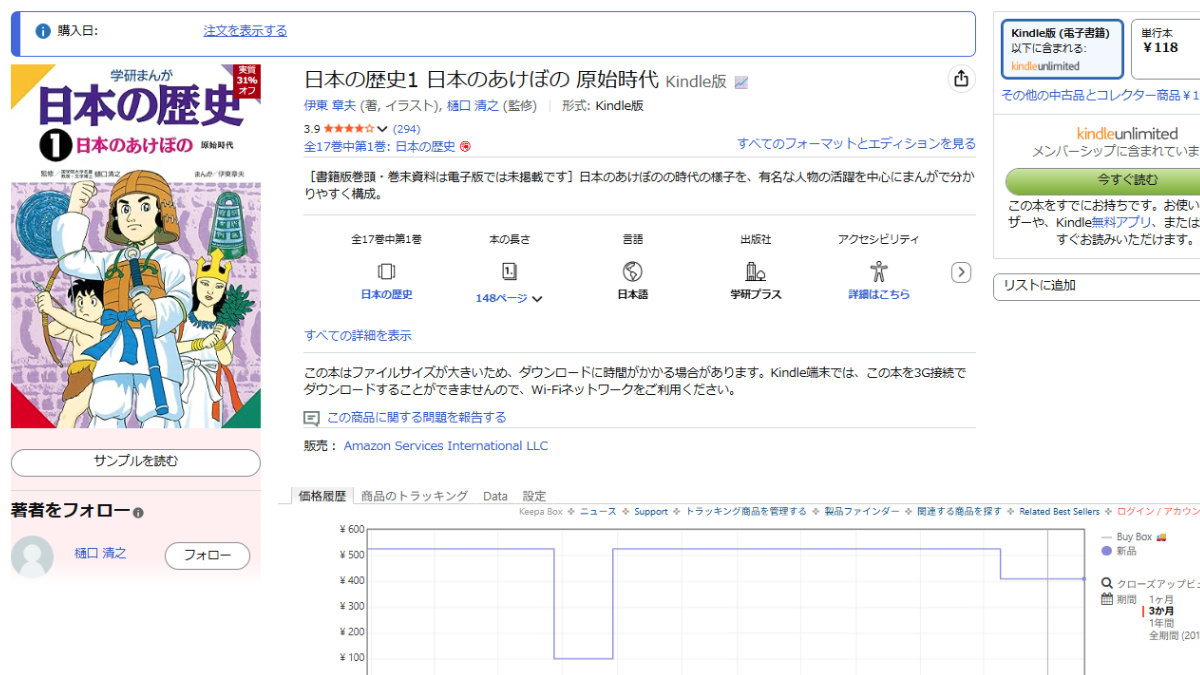The height and width of the screenshot is (675, 1200).
Task: Click the book series icon above 日本の歴史
Action: (386, 271)
